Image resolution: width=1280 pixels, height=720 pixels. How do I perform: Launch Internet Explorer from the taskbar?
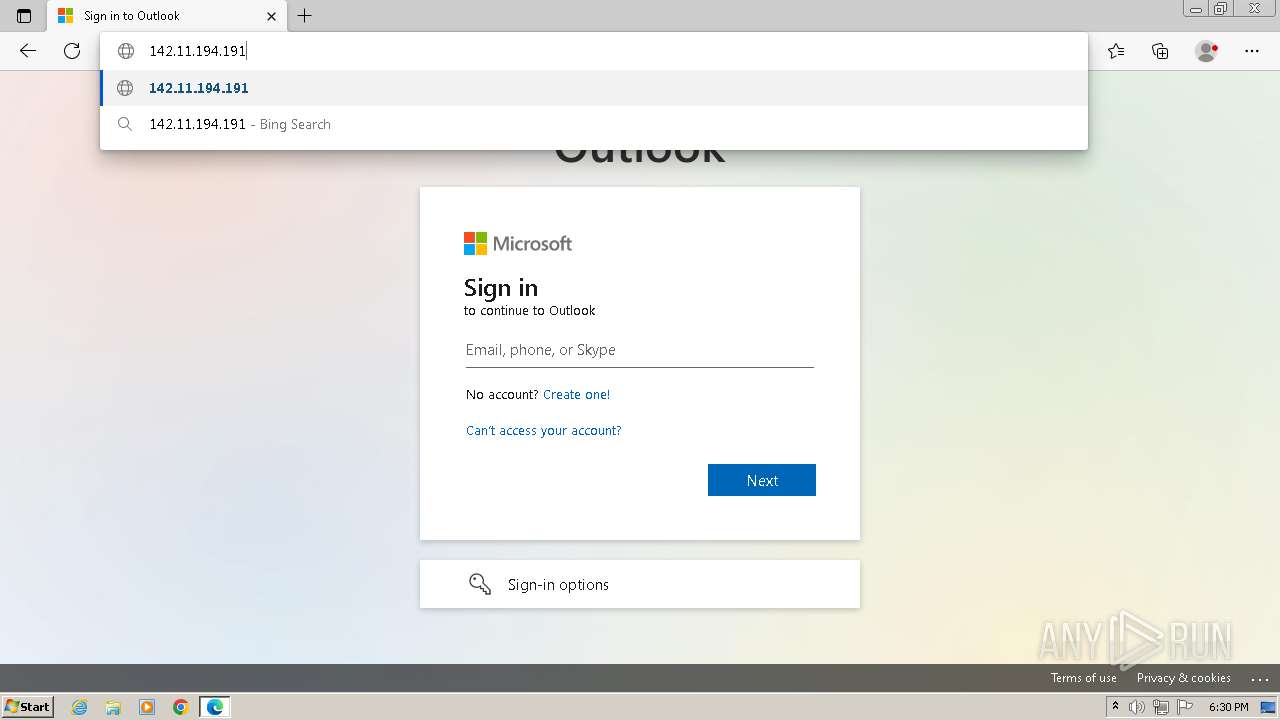click(x=80, y=707)
